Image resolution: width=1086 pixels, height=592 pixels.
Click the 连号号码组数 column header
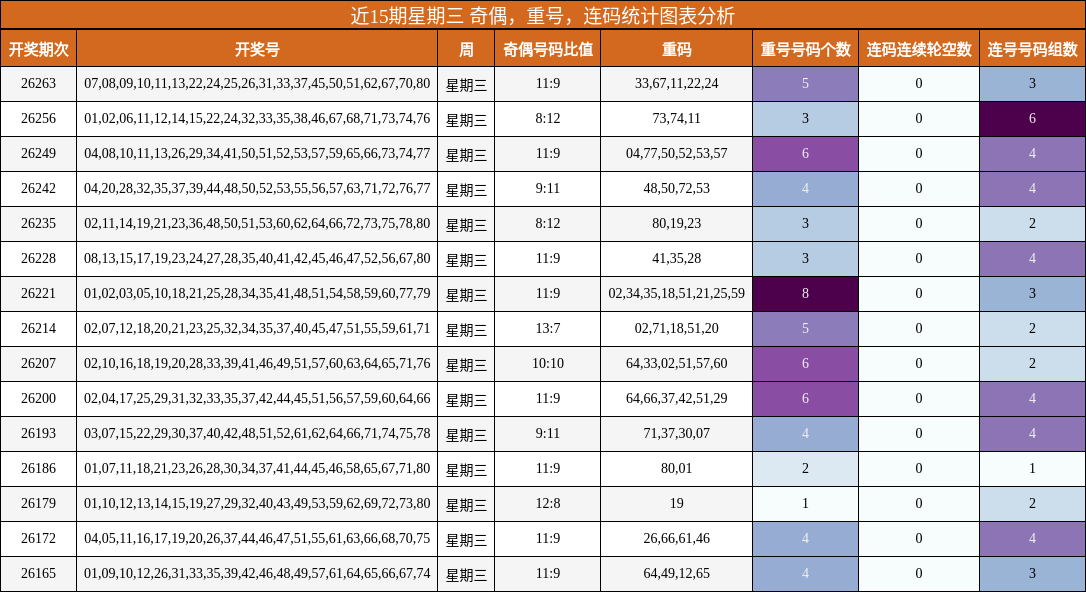(1033, 48)
